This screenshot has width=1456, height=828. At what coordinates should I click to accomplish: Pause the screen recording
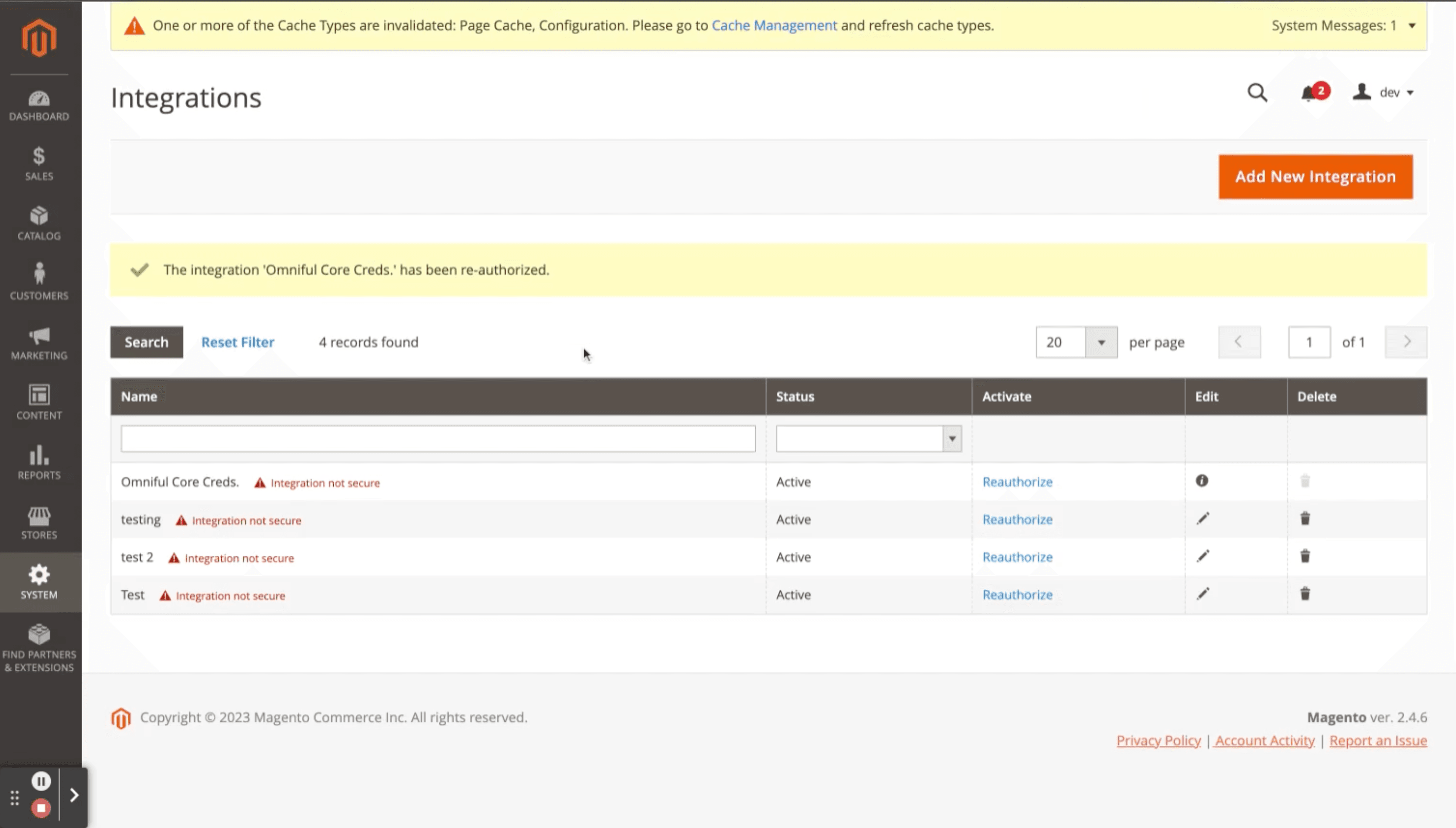tap(41, 781)
